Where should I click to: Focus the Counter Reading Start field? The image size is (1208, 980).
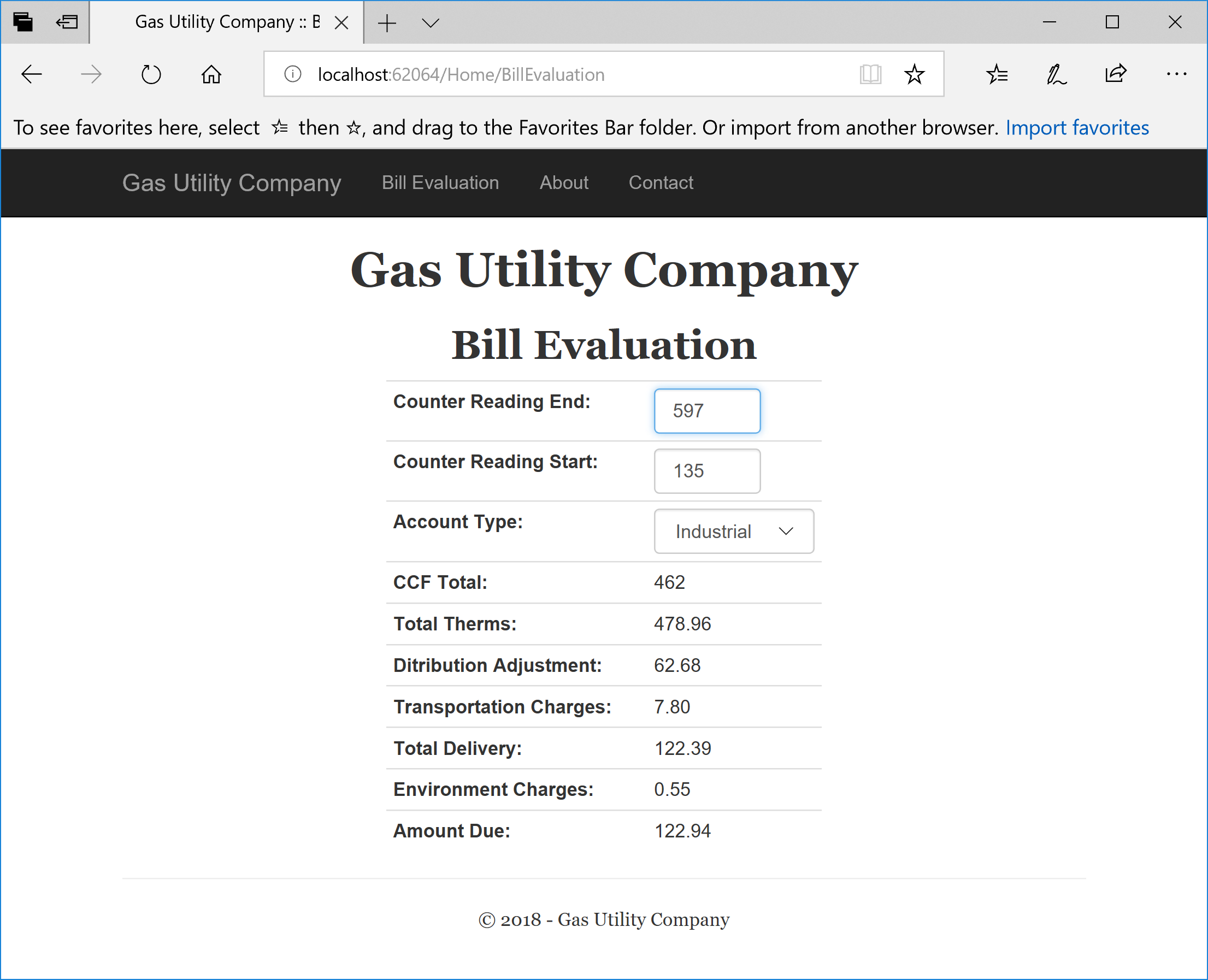tap(708, 471)
